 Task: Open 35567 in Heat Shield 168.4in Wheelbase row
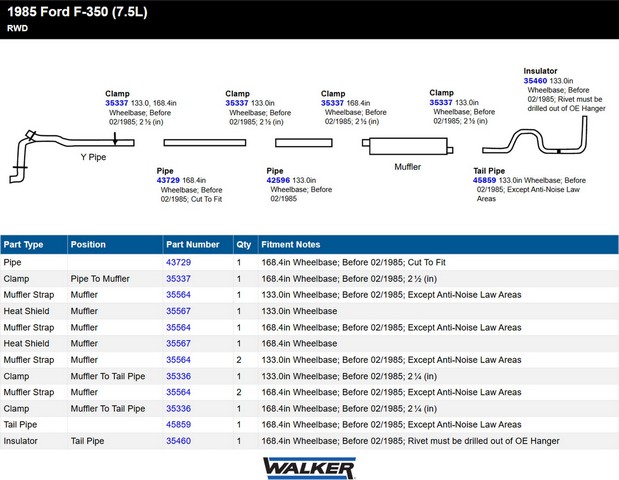(x=178, y=344)
